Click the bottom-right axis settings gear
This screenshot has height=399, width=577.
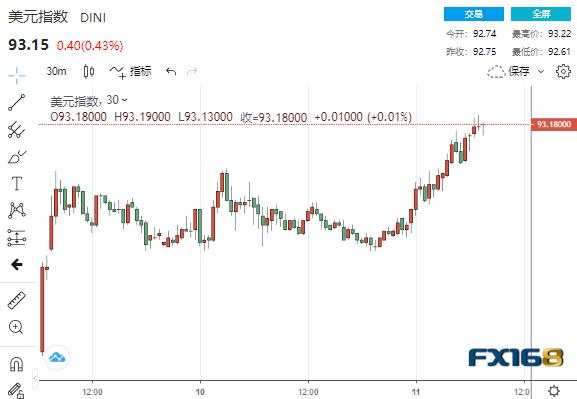point(554,391)
